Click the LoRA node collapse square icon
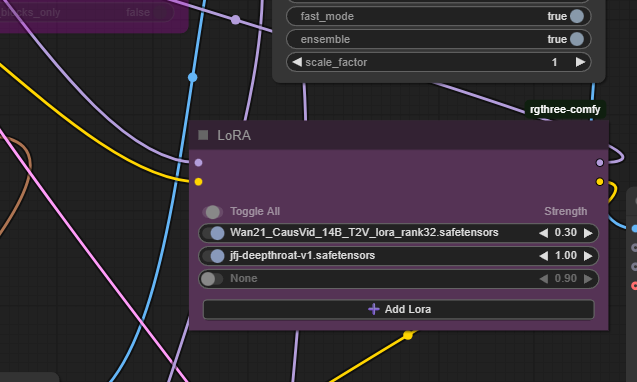The height and width of the screenshot is (382, 637). 203,135
